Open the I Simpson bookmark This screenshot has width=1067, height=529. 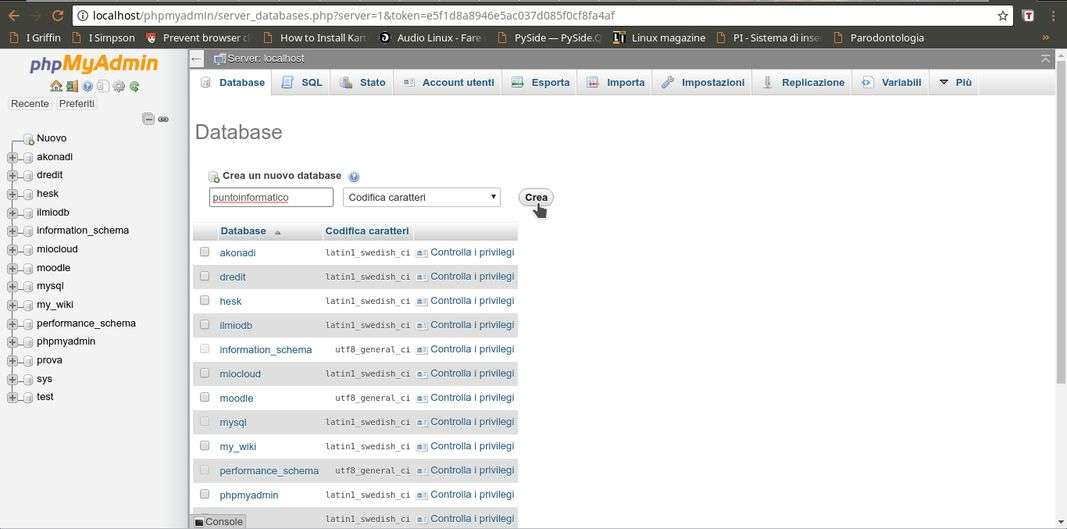[x=103, y=38]
